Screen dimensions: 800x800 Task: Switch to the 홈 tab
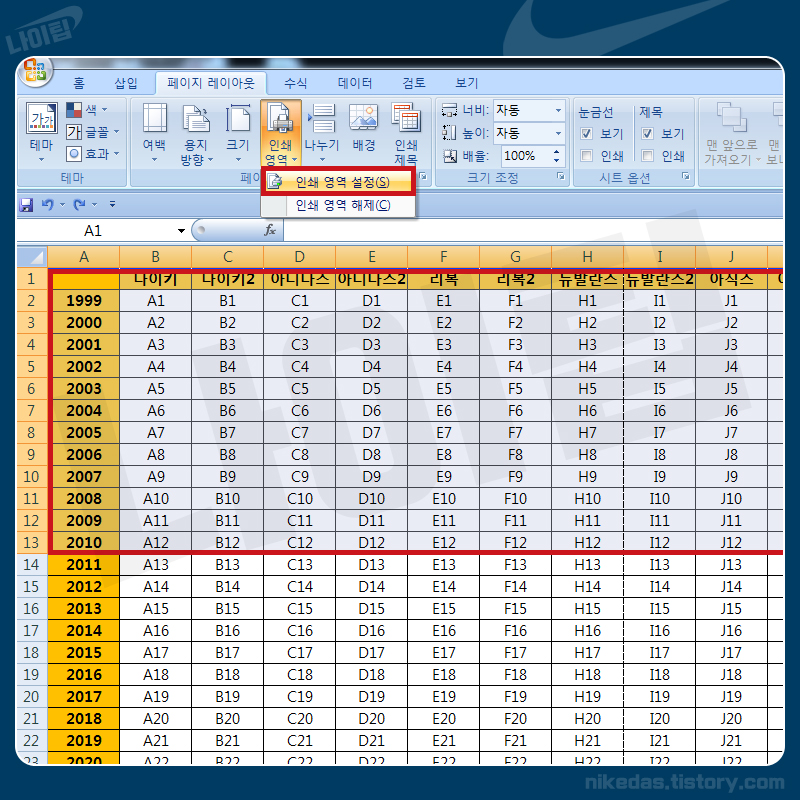(79, 83)
